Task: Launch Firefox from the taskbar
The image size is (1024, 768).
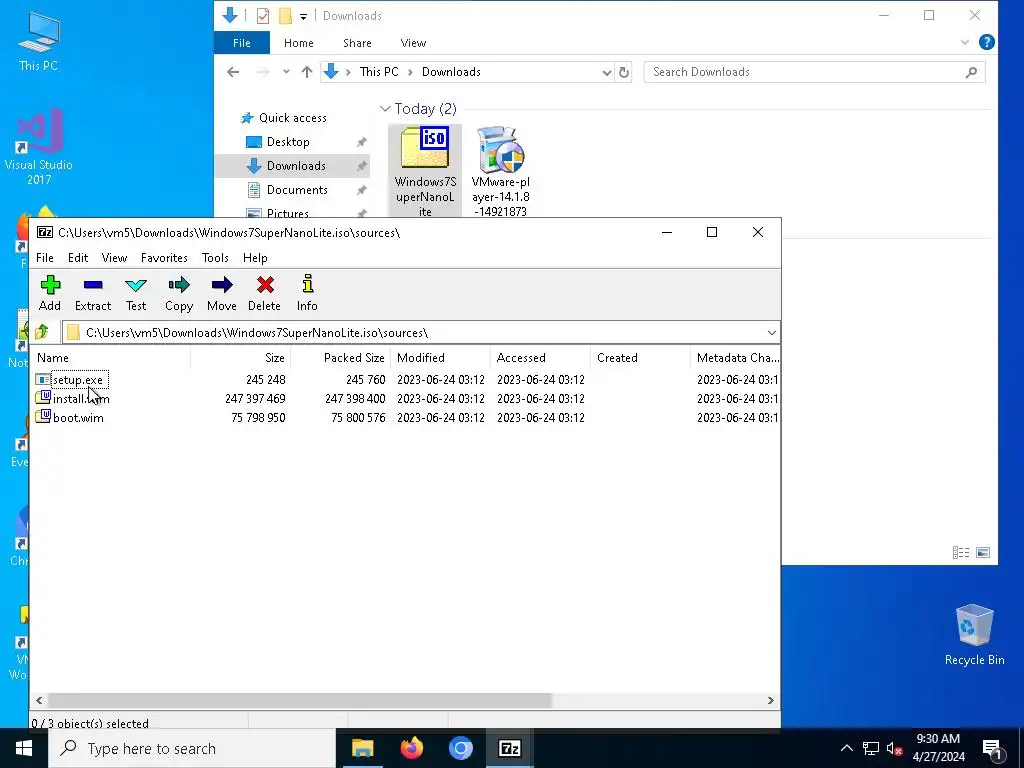Action: click(411, 748)
